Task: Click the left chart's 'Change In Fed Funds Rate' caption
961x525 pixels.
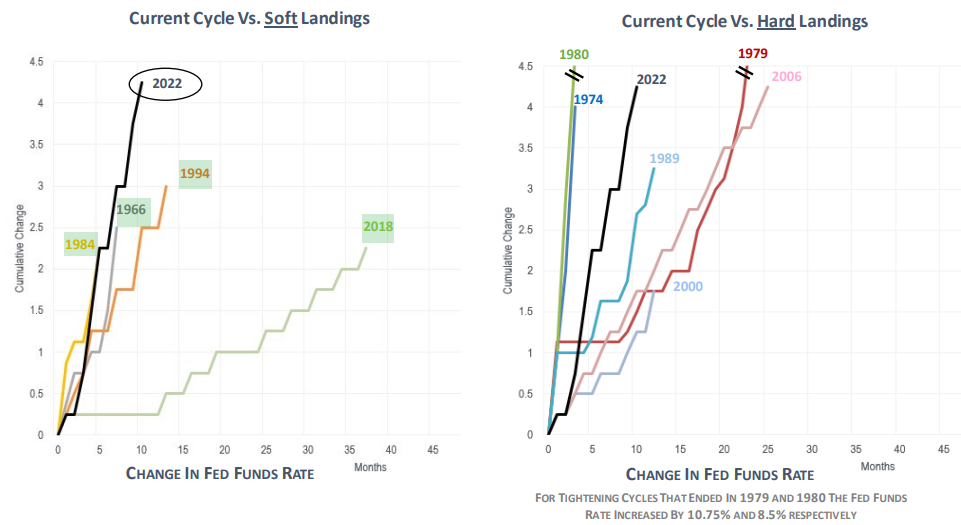Action: tap(220, 472)
